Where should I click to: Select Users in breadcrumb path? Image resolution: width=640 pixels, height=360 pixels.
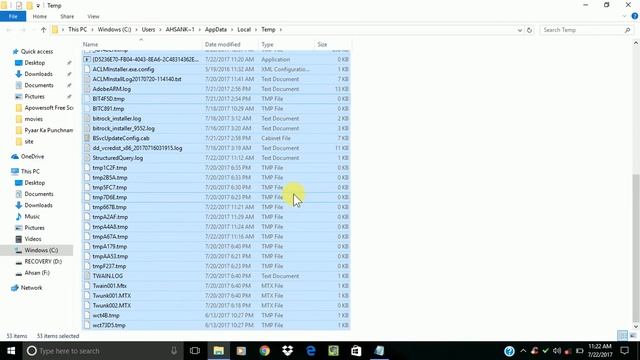[x=148, y=30]
